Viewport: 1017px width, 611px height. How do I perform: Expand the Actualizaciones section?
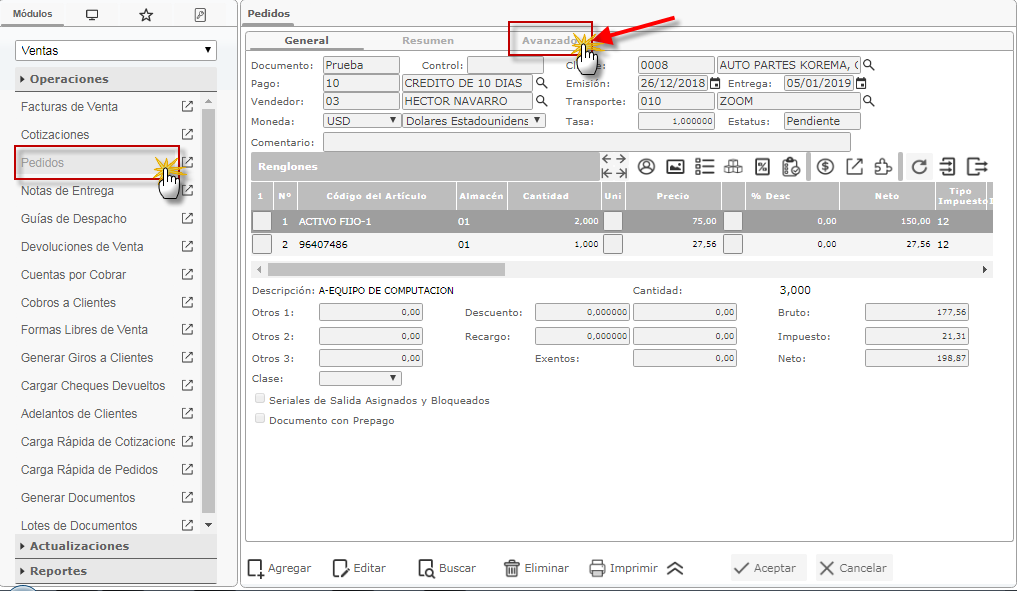tap(79, 546)
